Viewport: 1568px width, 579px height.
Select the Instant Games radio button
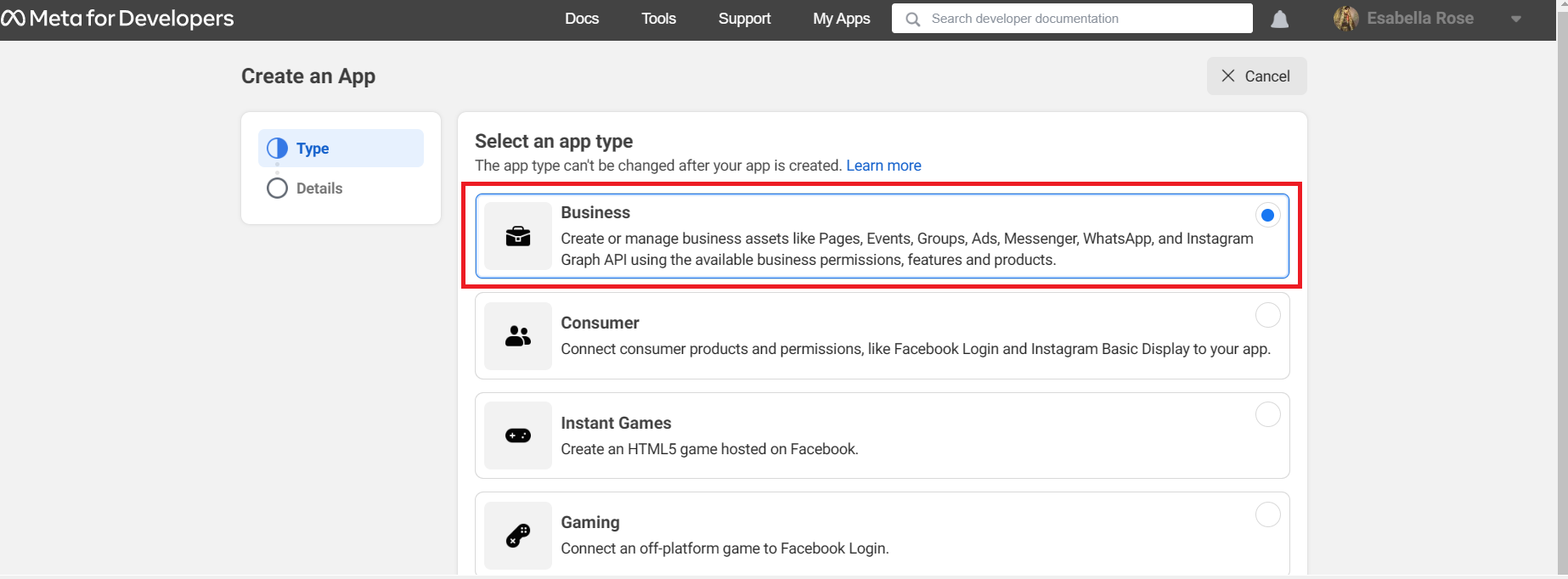click(x=1267, y=414)
